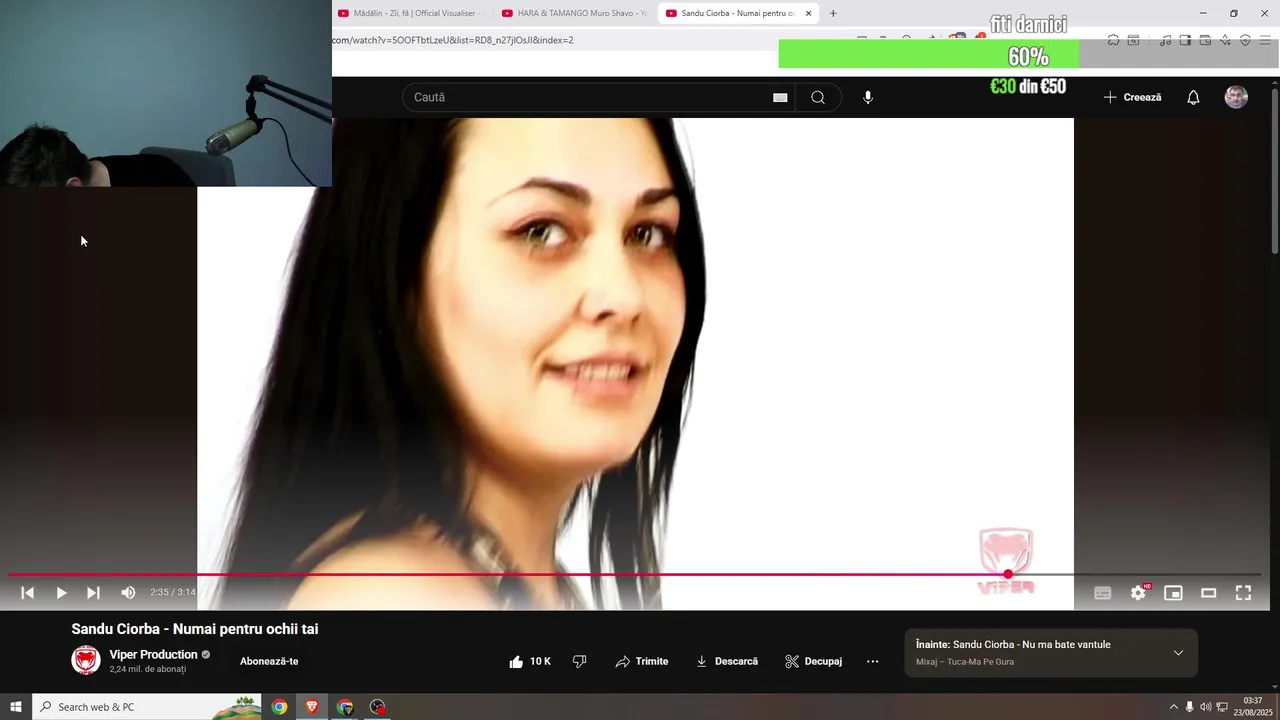Toggle theater mode for the video
Viewport: 1280px width, 720px height.
click(1208, 593)
